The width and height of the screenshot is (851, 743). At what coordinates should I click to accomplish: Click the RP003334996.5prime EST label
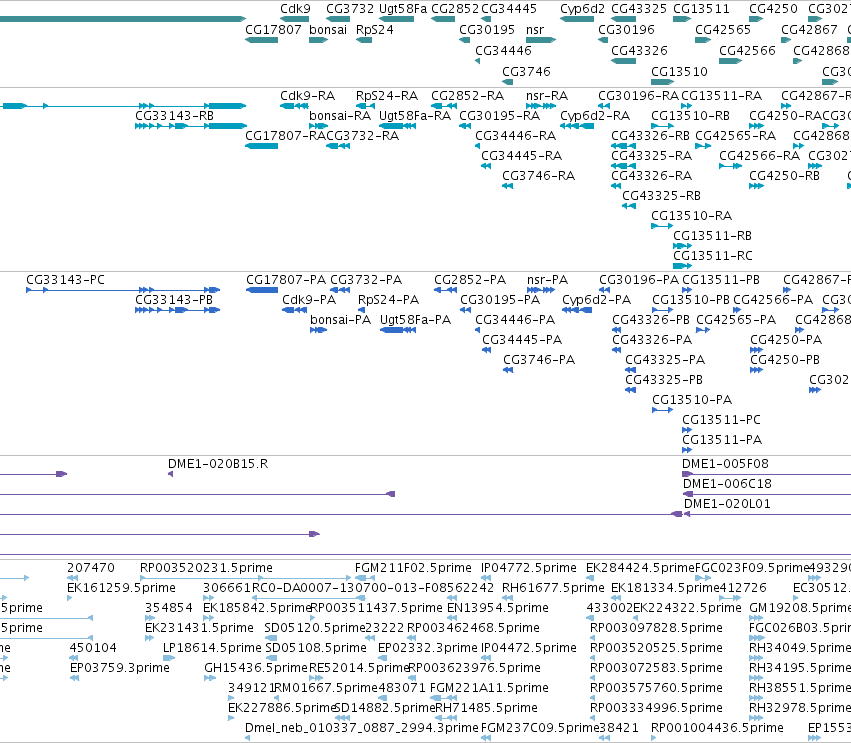coord(656,708)
